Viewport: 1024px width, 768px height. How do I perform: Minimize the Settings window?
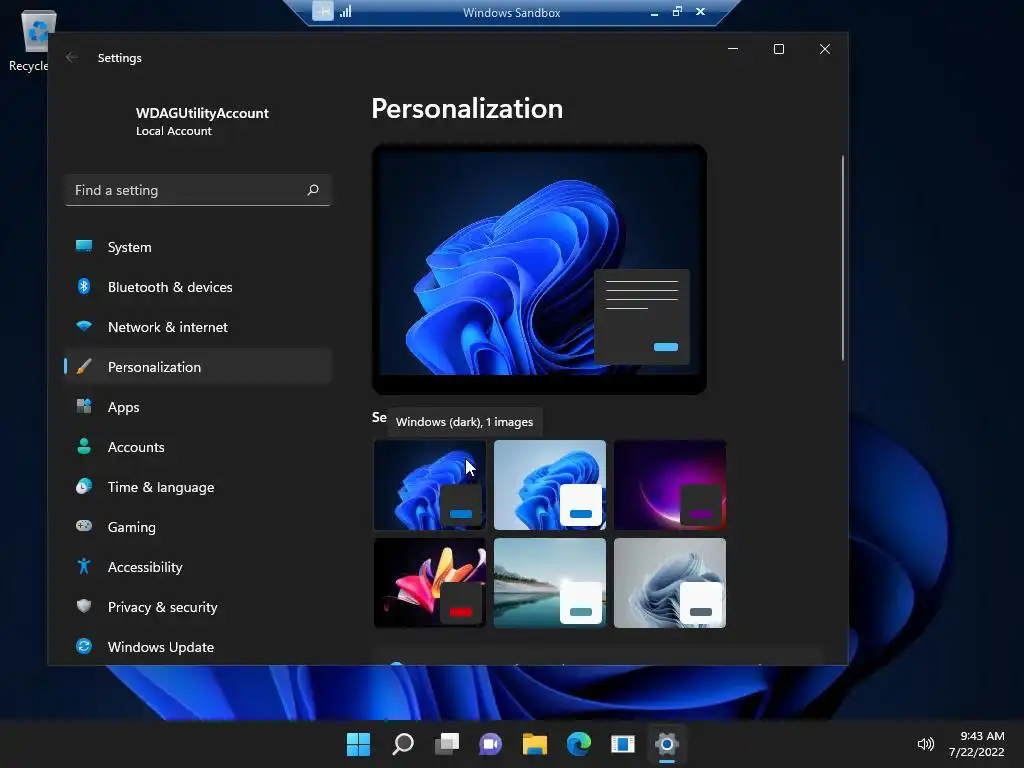tap(733, 49)
